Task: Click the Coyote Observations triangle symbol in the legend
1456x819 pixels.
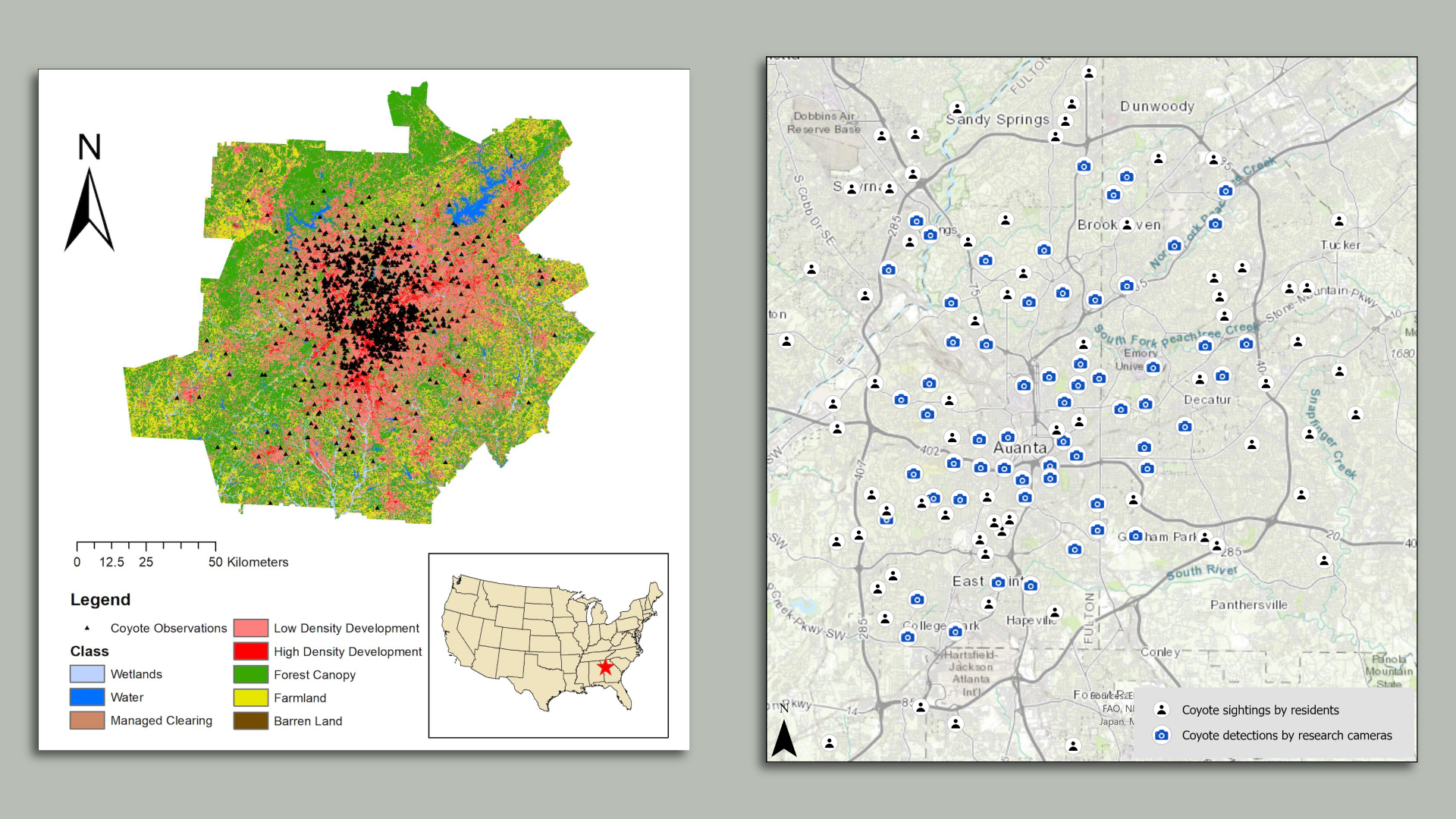Action: [x=87, y=628]
